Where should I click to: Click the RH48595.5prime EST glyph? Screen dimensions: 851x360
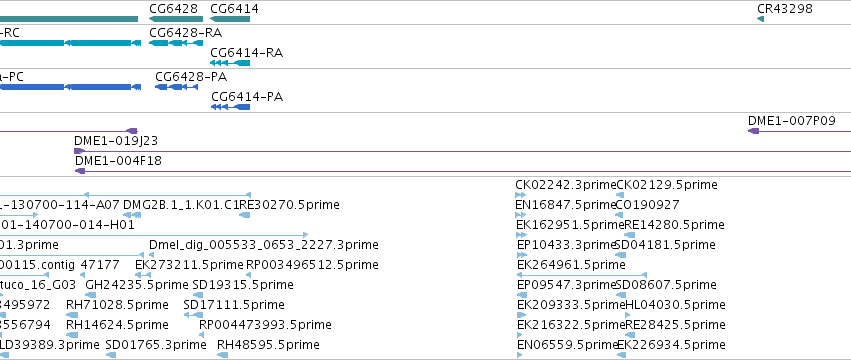point(223,355)
